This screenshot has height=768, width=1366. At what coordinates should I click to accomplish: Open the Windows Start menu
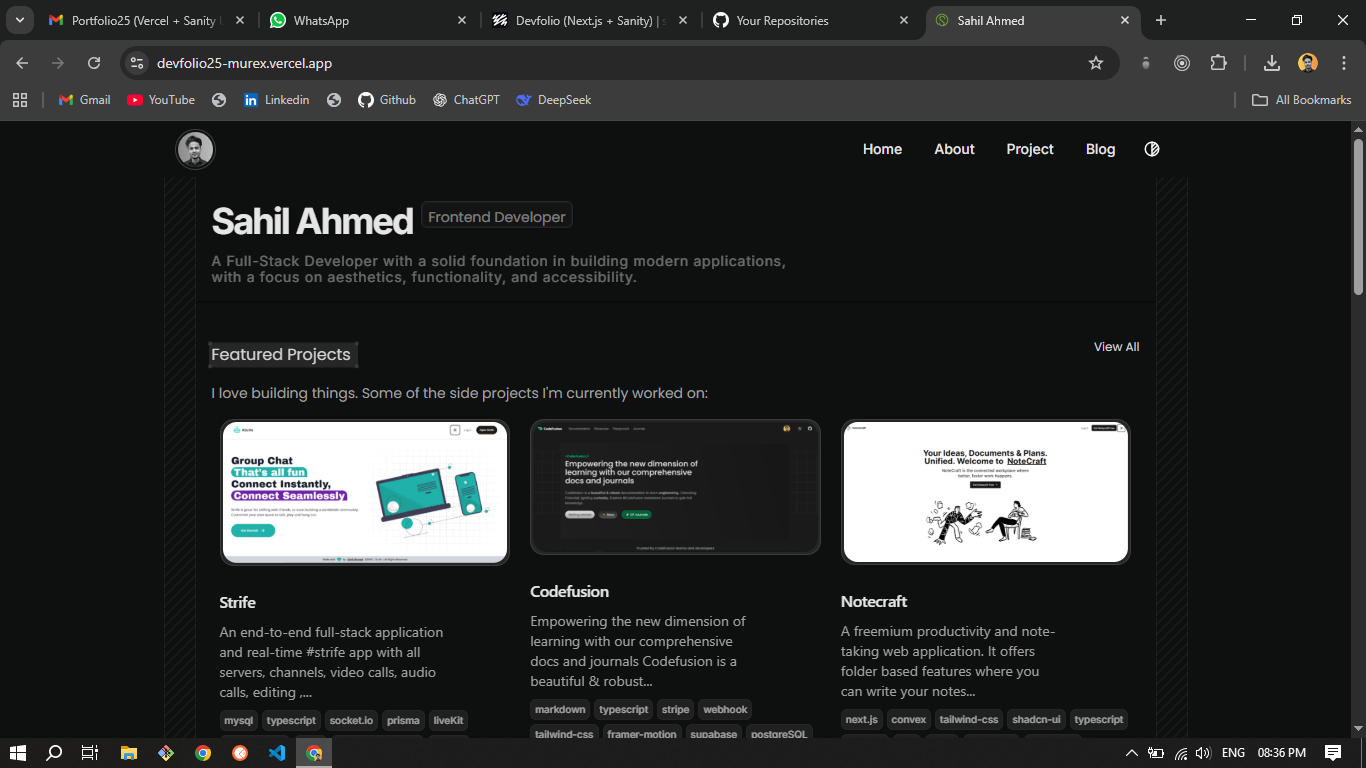[x=18, y=753]
